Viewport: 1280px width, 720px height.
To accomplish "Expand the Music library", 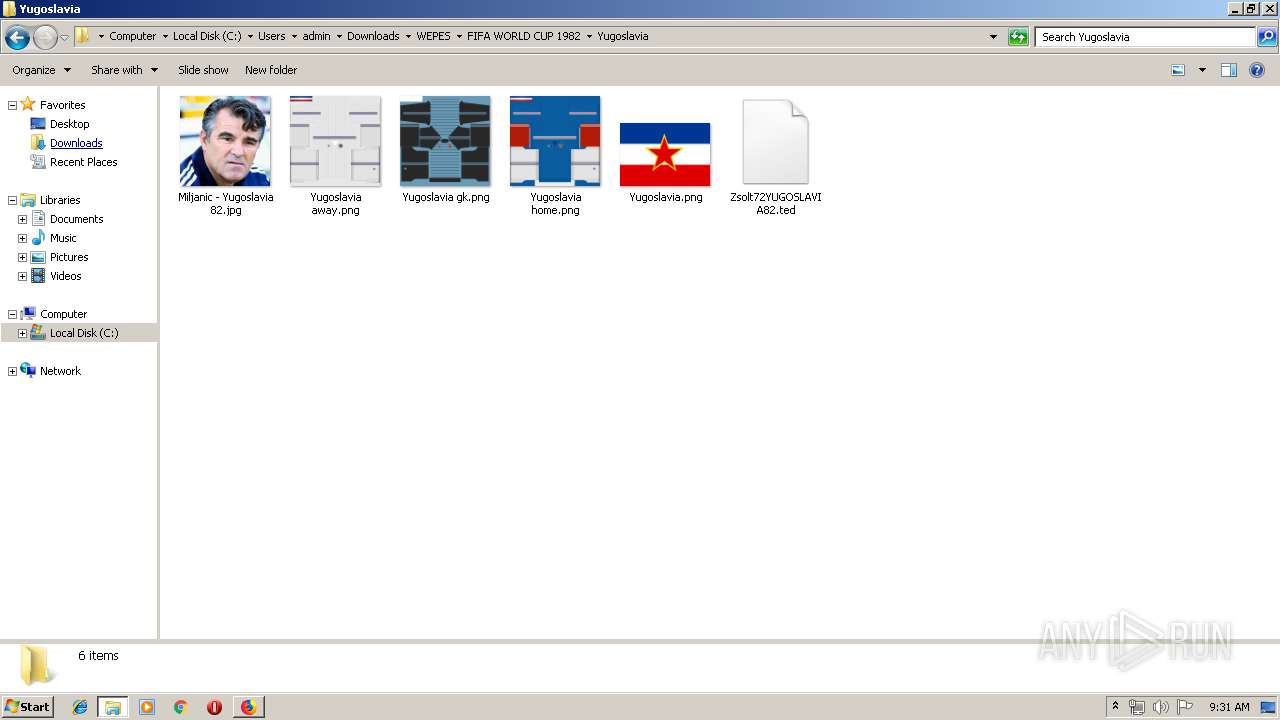I will (22, 238).
